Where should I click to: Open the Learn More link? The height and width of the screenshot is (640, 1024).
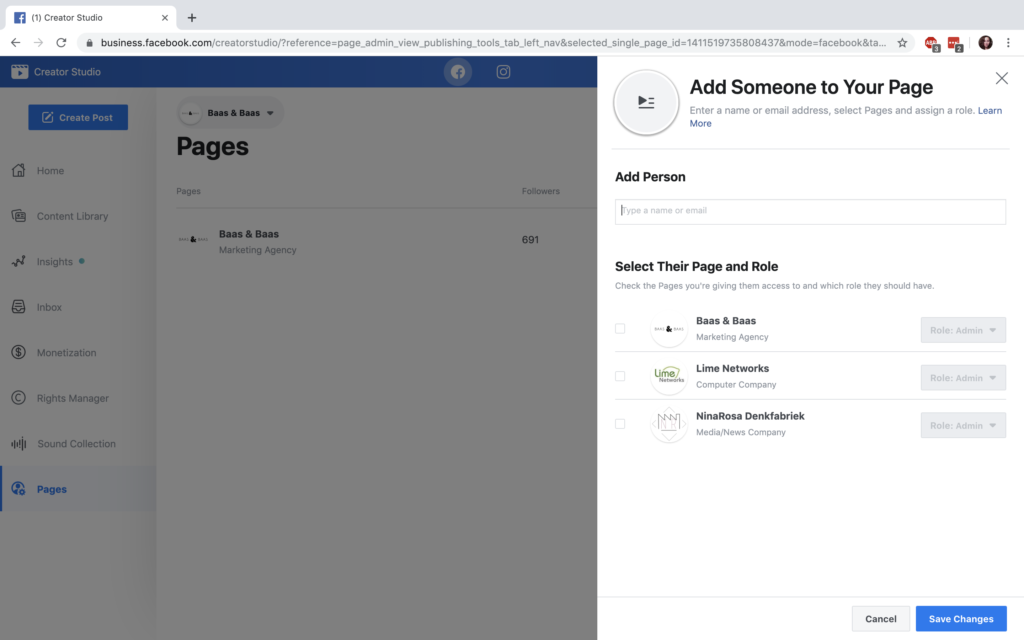pyautogui.click(x=989, y=110)
